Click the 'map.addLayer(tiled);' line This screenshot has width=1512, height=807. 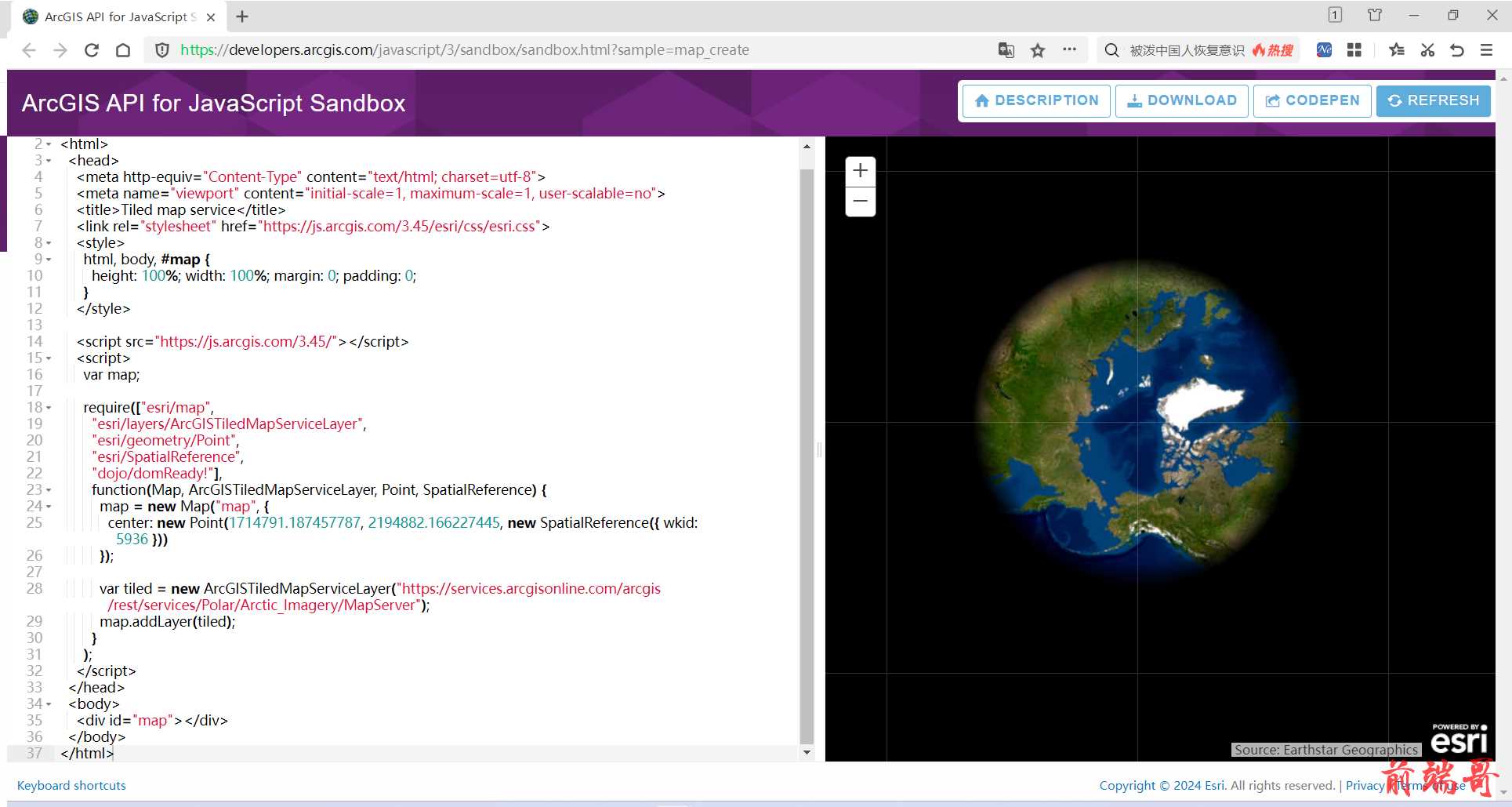[x=167, y=621]
